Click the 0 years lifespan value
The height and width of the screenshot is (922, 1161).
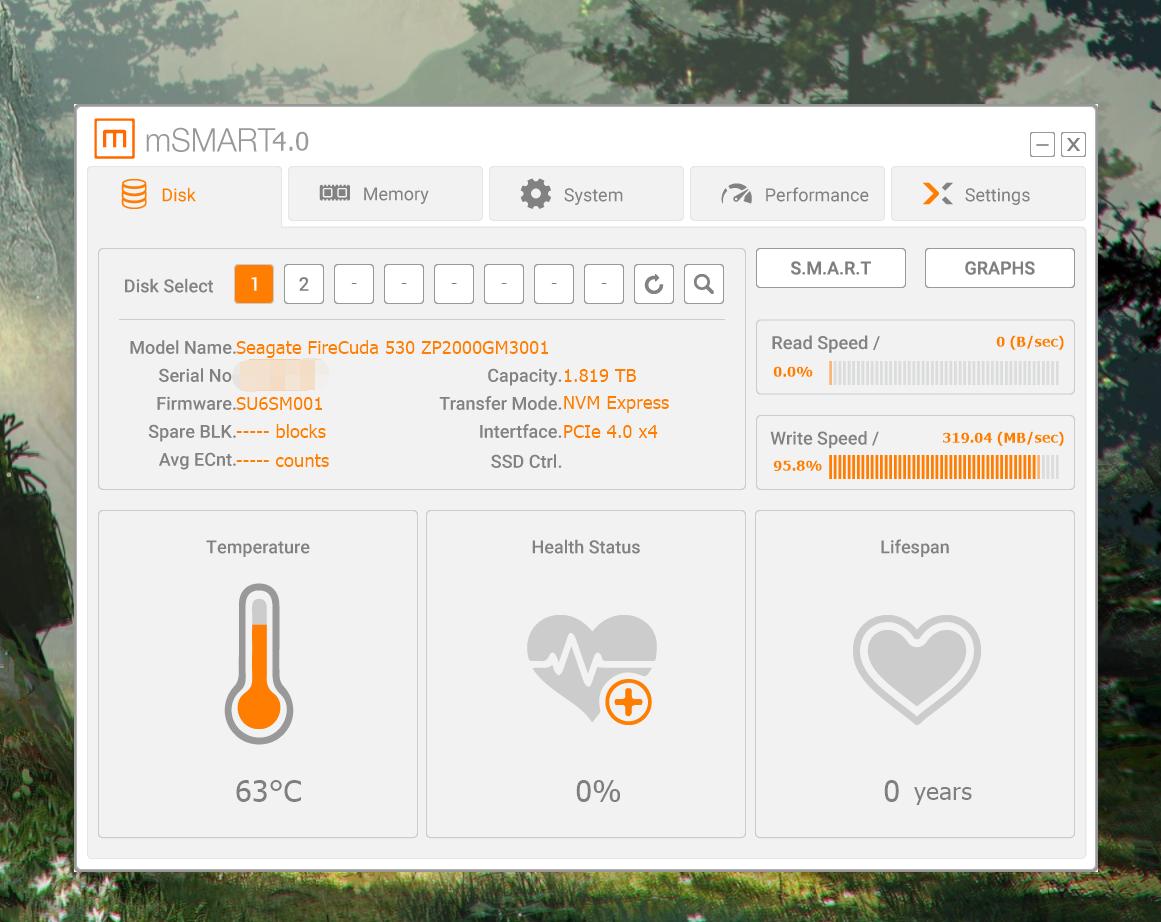click(928, 792)
